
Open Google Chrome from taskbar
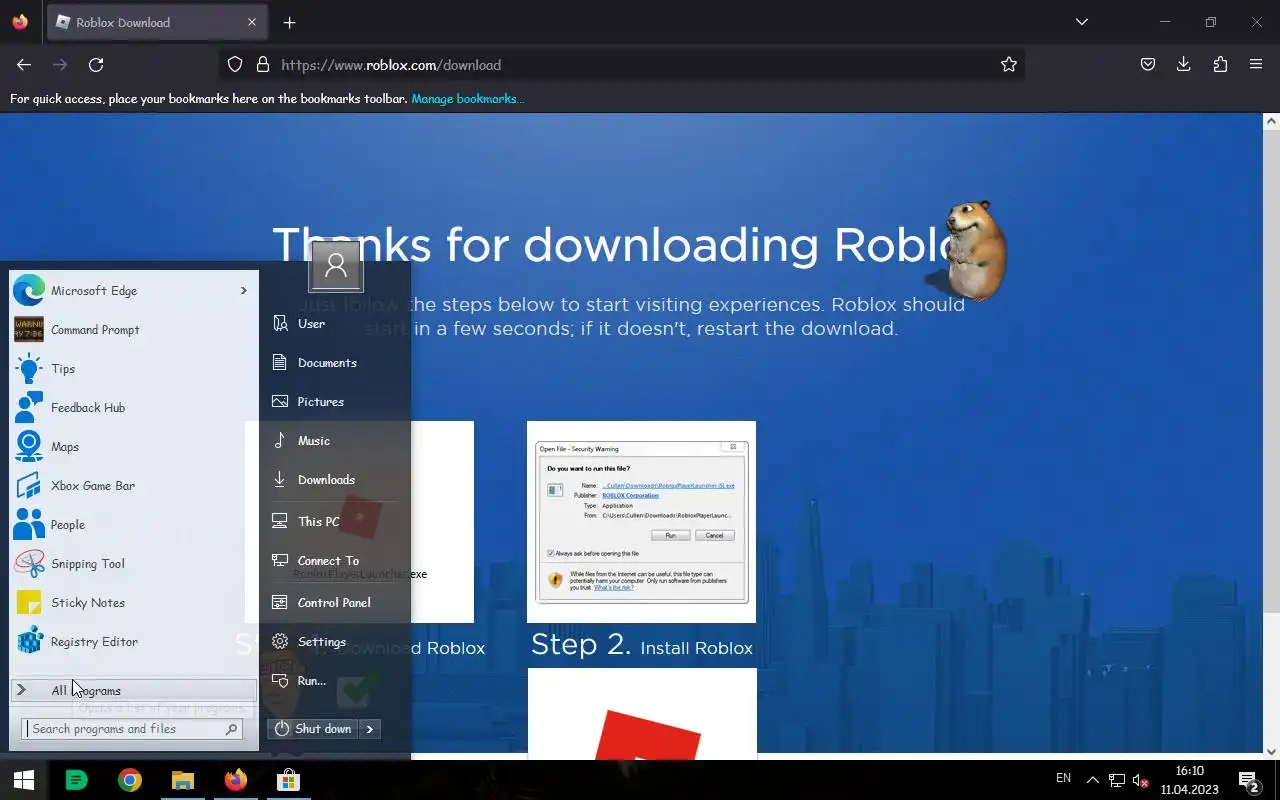130,780
